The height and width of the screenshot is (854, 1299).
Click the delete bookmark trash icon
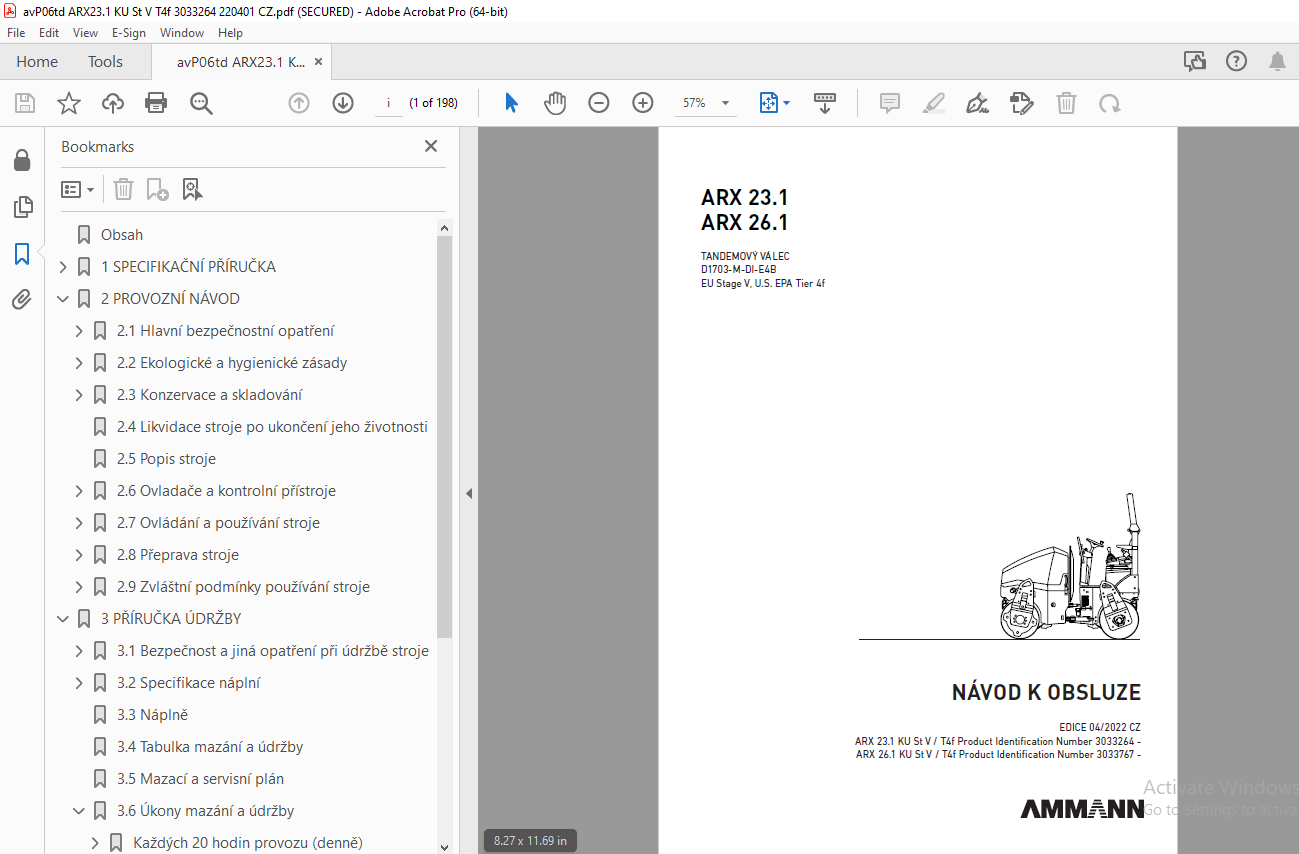coord(123,189)
